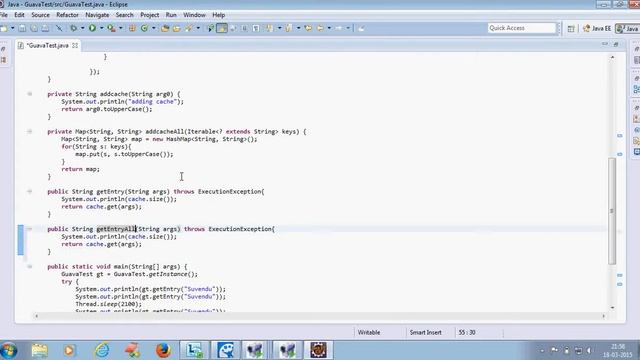Image resolution: width=640 pixels, height=360 pixels.
Task: Open the Project menu
Action: click(x=149, y=15)
